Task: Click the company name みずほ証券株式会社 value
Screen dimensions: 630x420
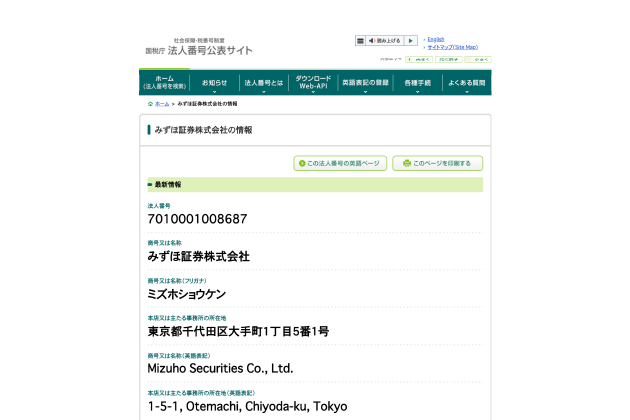Action: tap(198, 256)
